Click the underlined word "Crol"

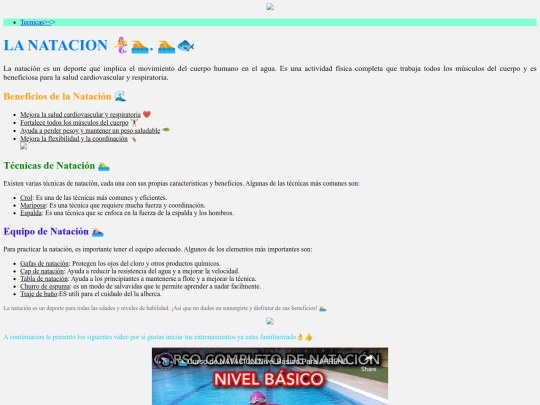[26, 198]
